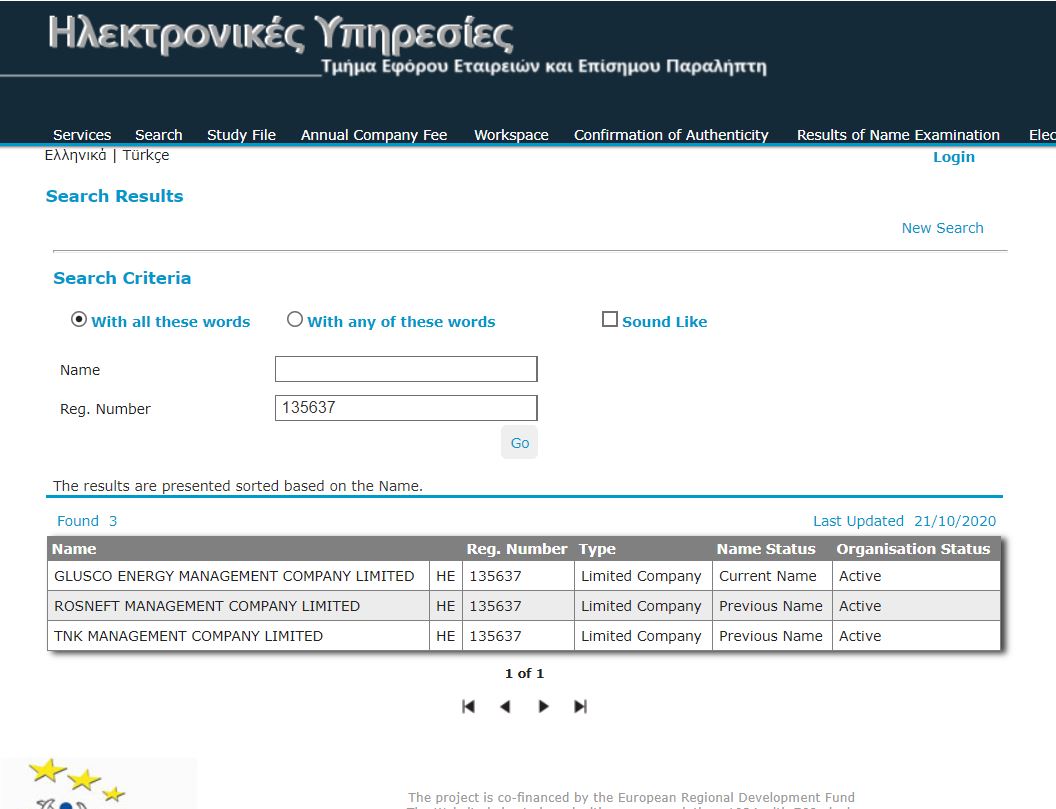Viewport: 1056px width, 809px height.
Task: Open the Search menu item
Action: [x=158, y=135]
